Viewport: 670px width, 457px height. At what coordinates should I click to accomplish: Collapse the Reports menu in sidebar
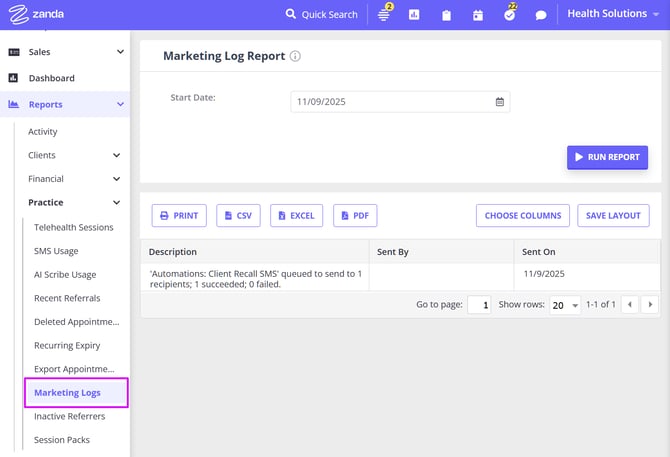point(120,104)
